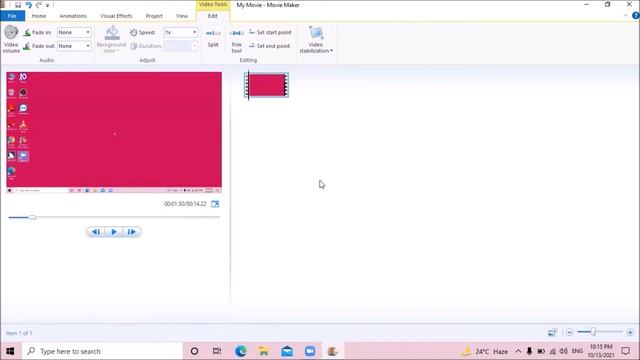
Task: Click the time zoom slider handle
Action: coord(593,332)
